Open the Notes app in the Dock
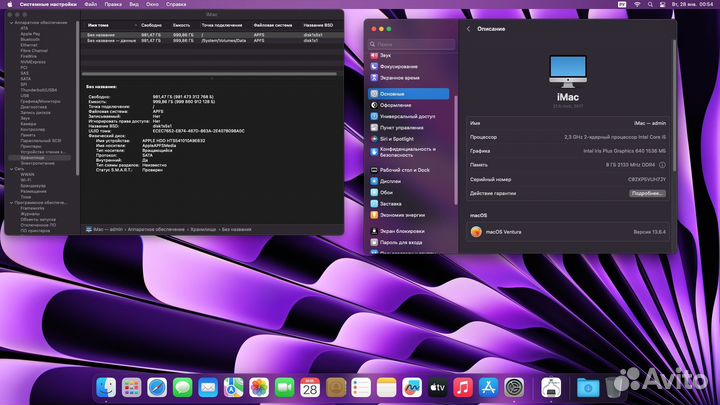Viewport: 720px width, 405px height. click(387, 388)
